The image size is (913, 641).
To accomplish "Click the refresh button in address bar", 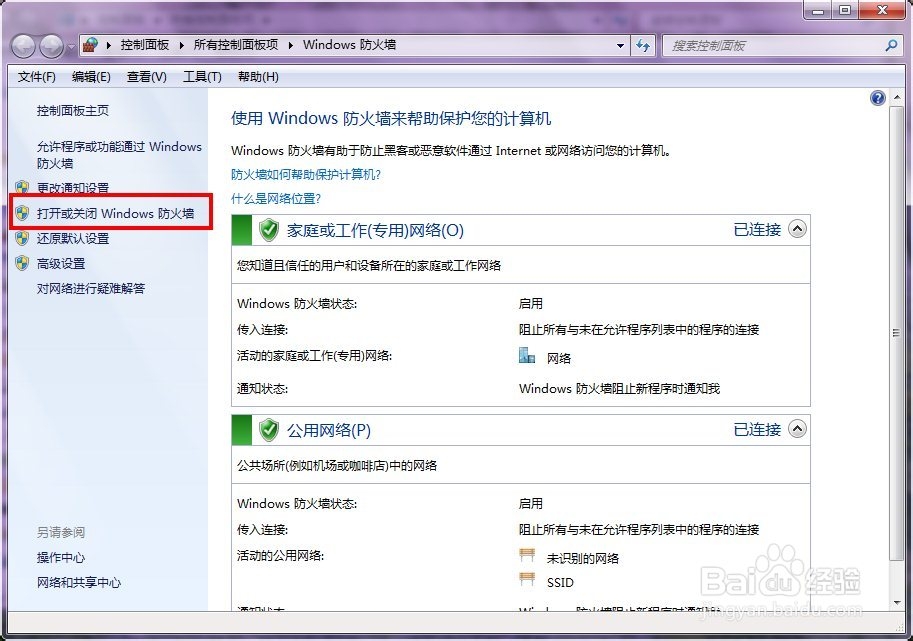I will (x=643, y=45).
